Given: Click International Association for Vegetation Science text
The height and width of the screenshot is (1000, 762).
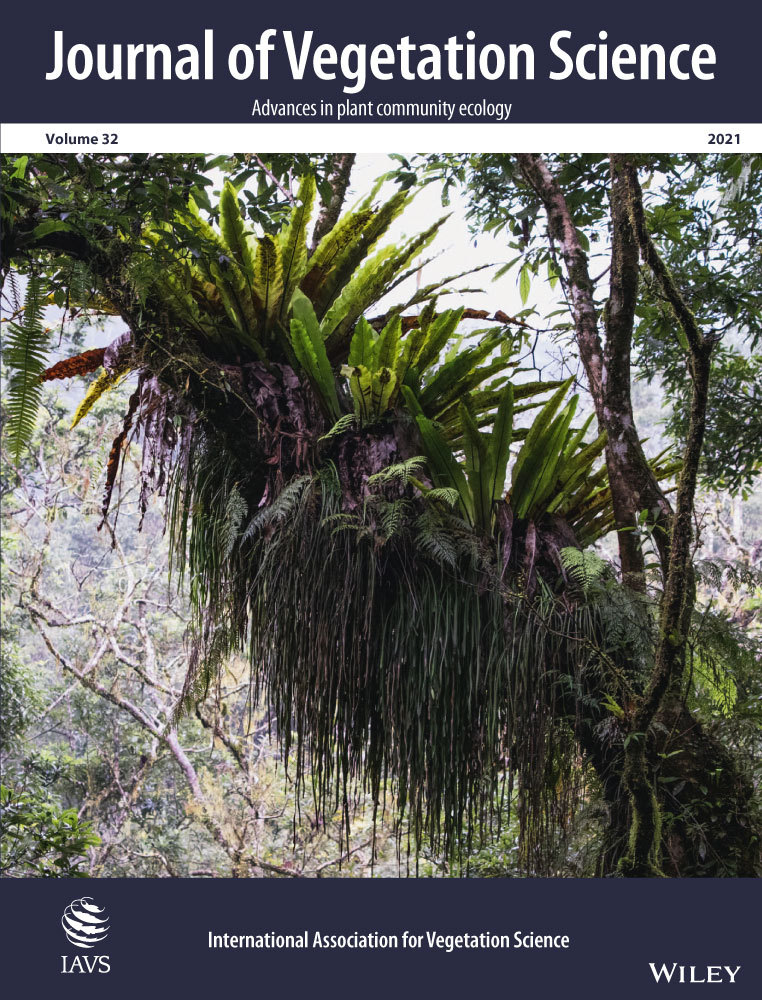Looking at the screenshot, I should point(388,940).
